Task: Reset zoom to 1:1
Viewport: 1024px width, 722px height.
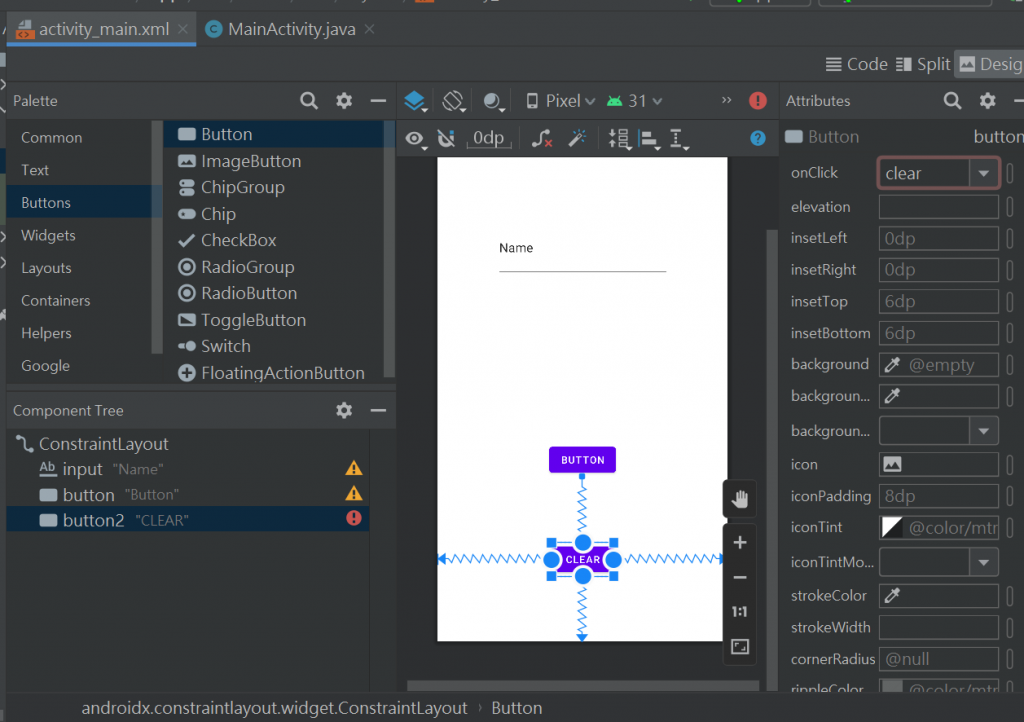Action: point(739,612)
